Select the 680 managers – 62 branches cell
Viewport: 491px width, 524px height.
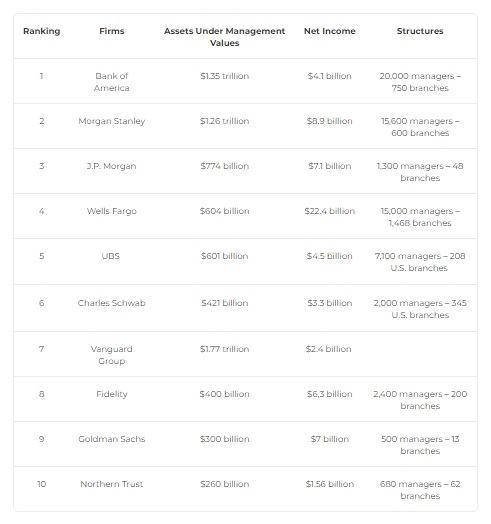[x=420, y=490]
